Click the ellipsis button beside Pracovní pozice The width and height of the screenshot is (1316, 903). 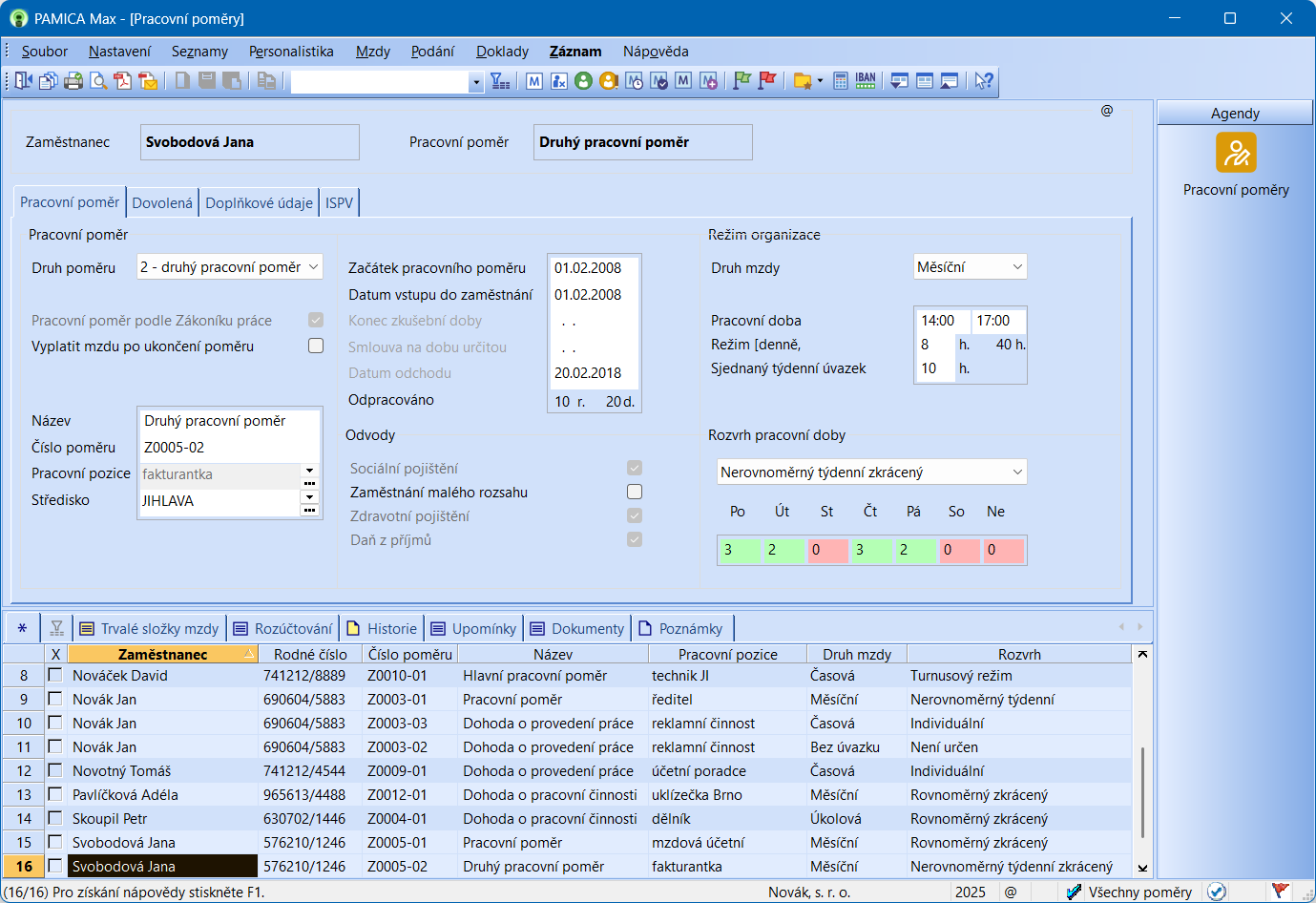pos(309,482)
